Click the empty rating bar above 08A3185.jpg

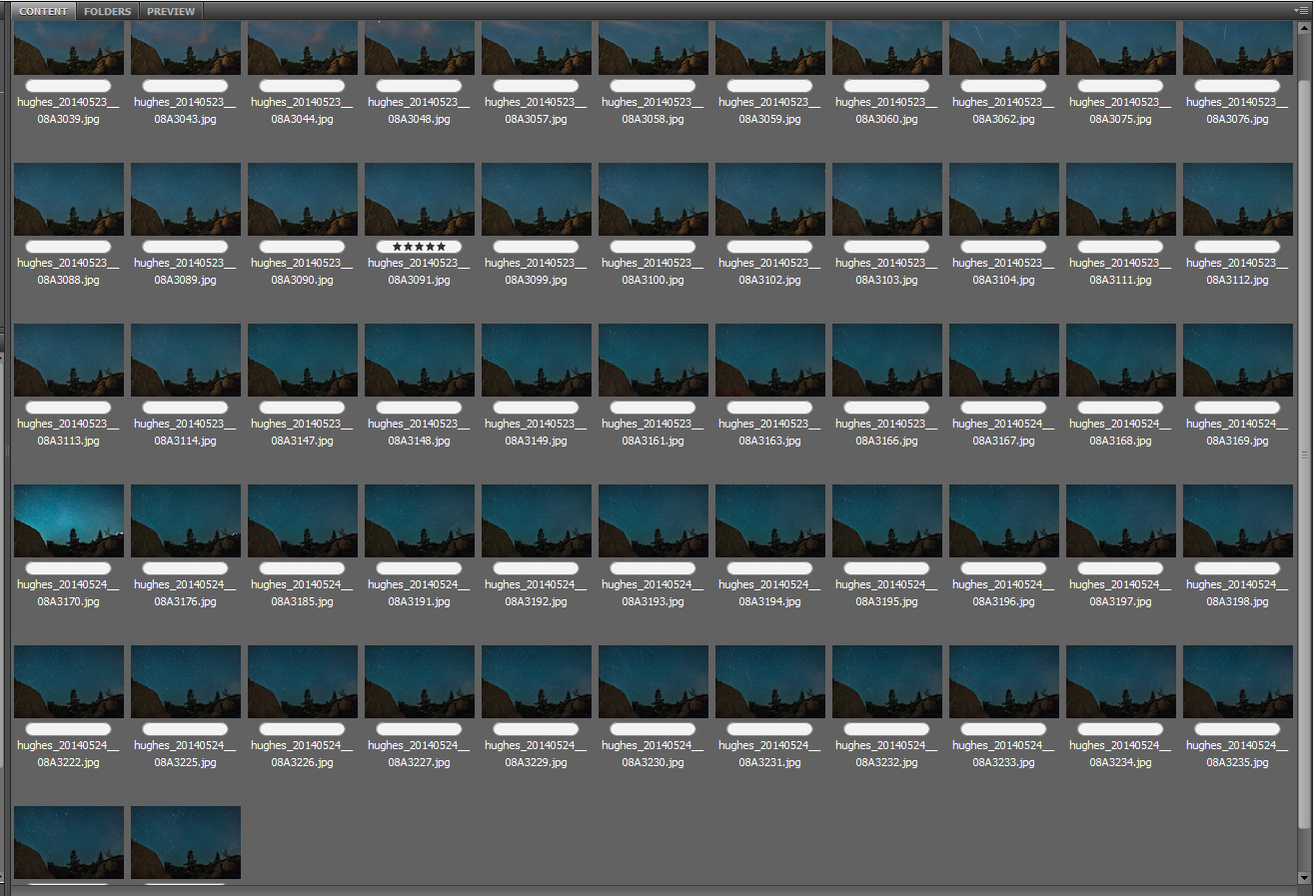click(303, 568)
